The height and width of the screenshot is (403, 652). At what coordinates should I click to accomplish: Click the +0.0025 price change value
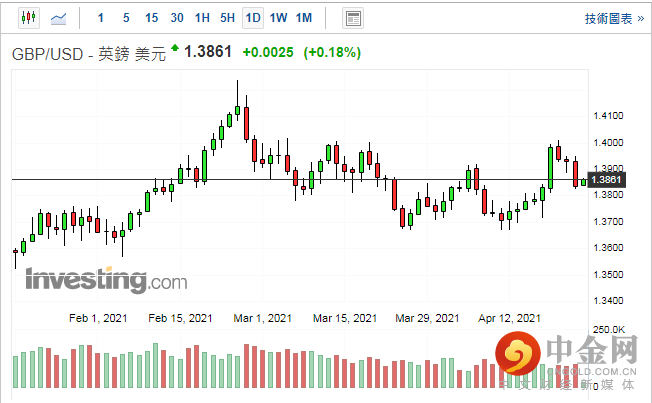coord(268,52)
